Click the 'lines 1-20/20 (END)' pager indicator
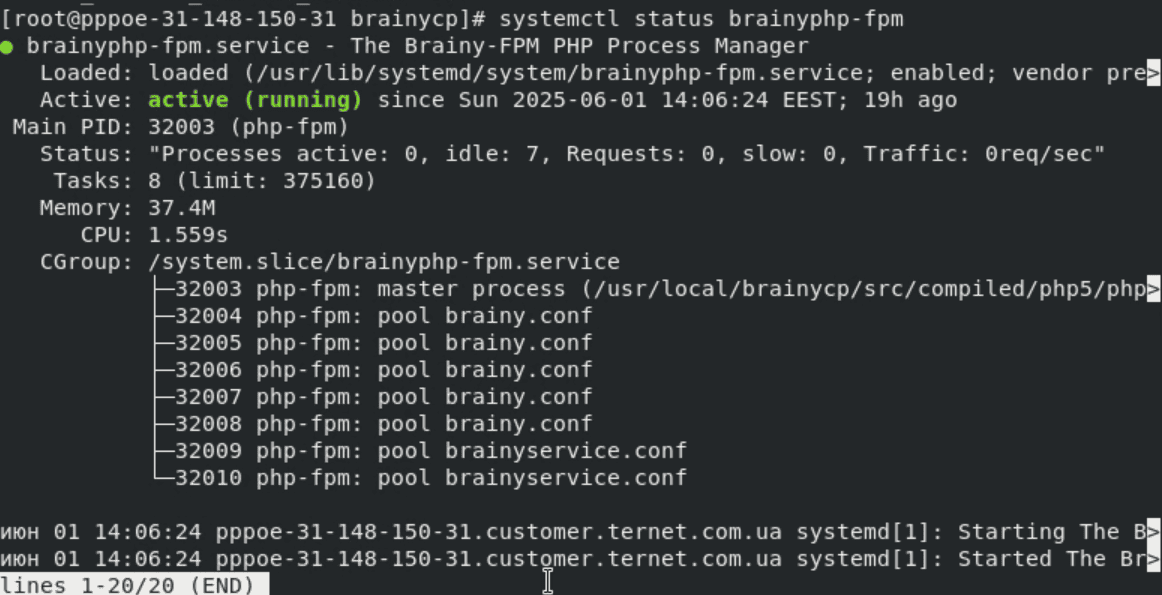Image resolution: width=1162 pixels, height=595 pixels. 128,585
